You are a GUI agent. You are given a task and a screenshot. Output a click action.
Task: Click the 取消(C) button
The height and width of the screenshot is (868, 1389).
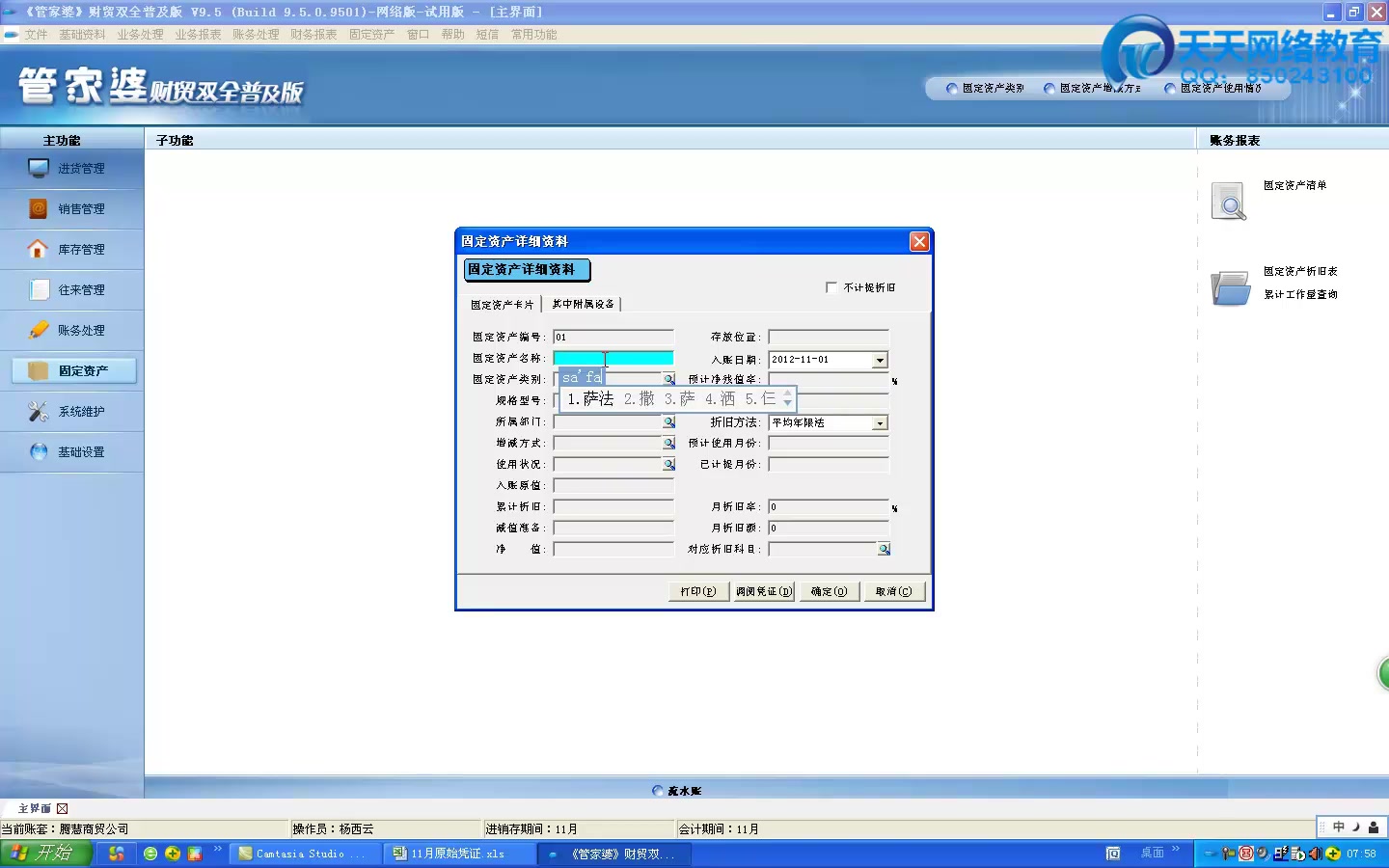point(894,591)
